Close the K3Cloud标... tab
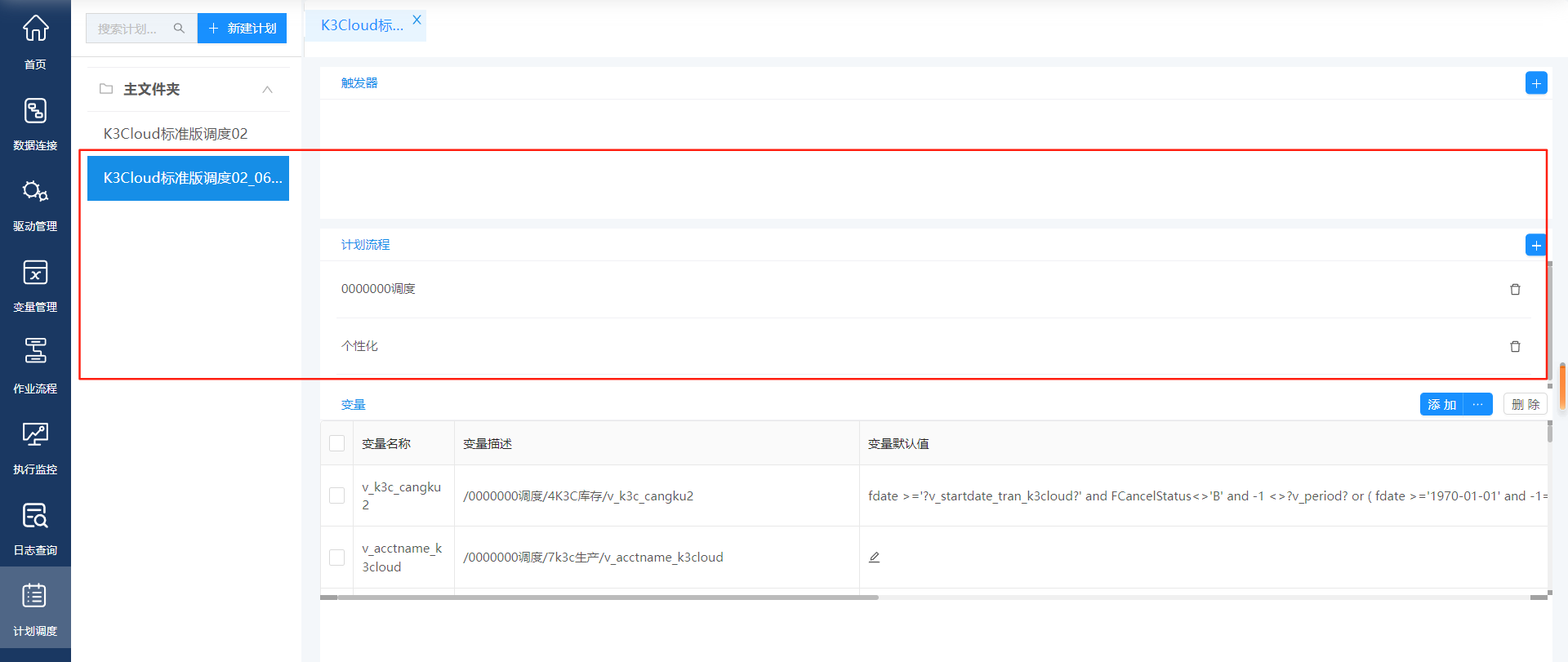 [x=416, y=20]
